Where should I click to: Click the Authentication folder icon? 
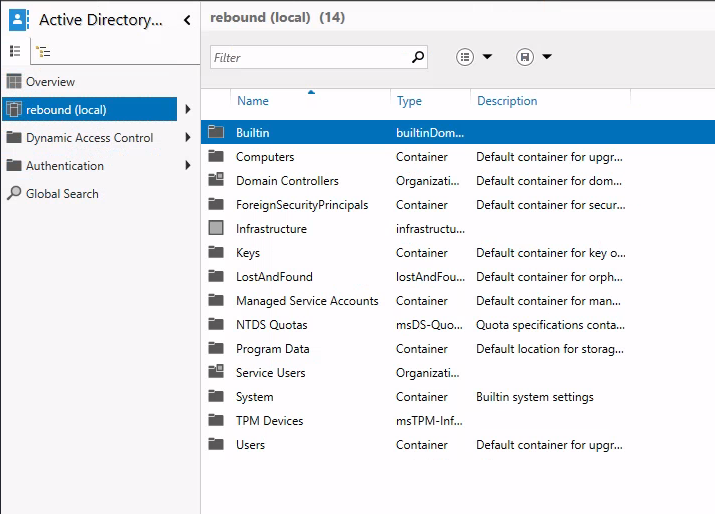[x=14, y=165]
